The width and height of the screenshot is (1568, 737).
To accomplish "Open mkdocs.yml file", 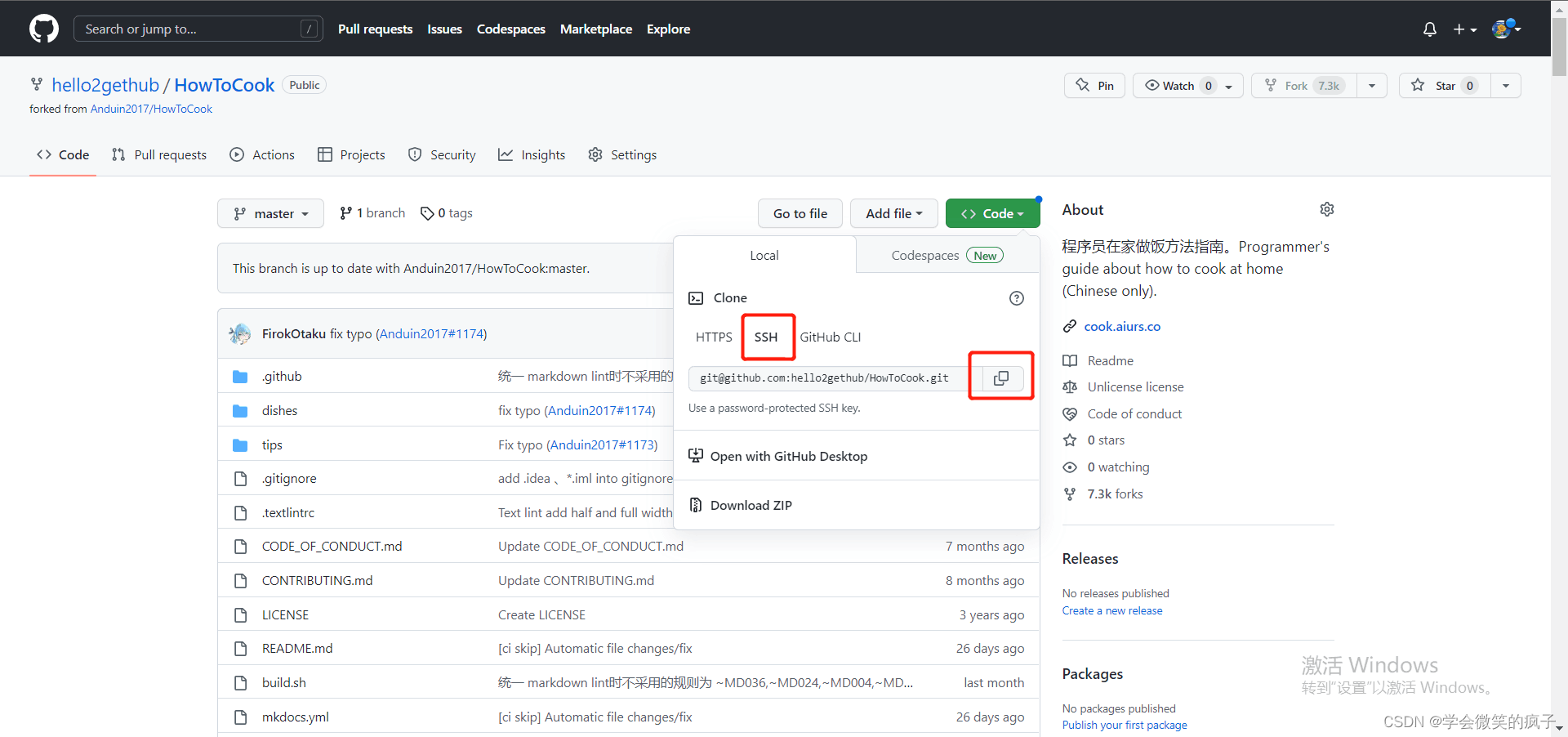I will pyautogui.click(x=296, y=717).
